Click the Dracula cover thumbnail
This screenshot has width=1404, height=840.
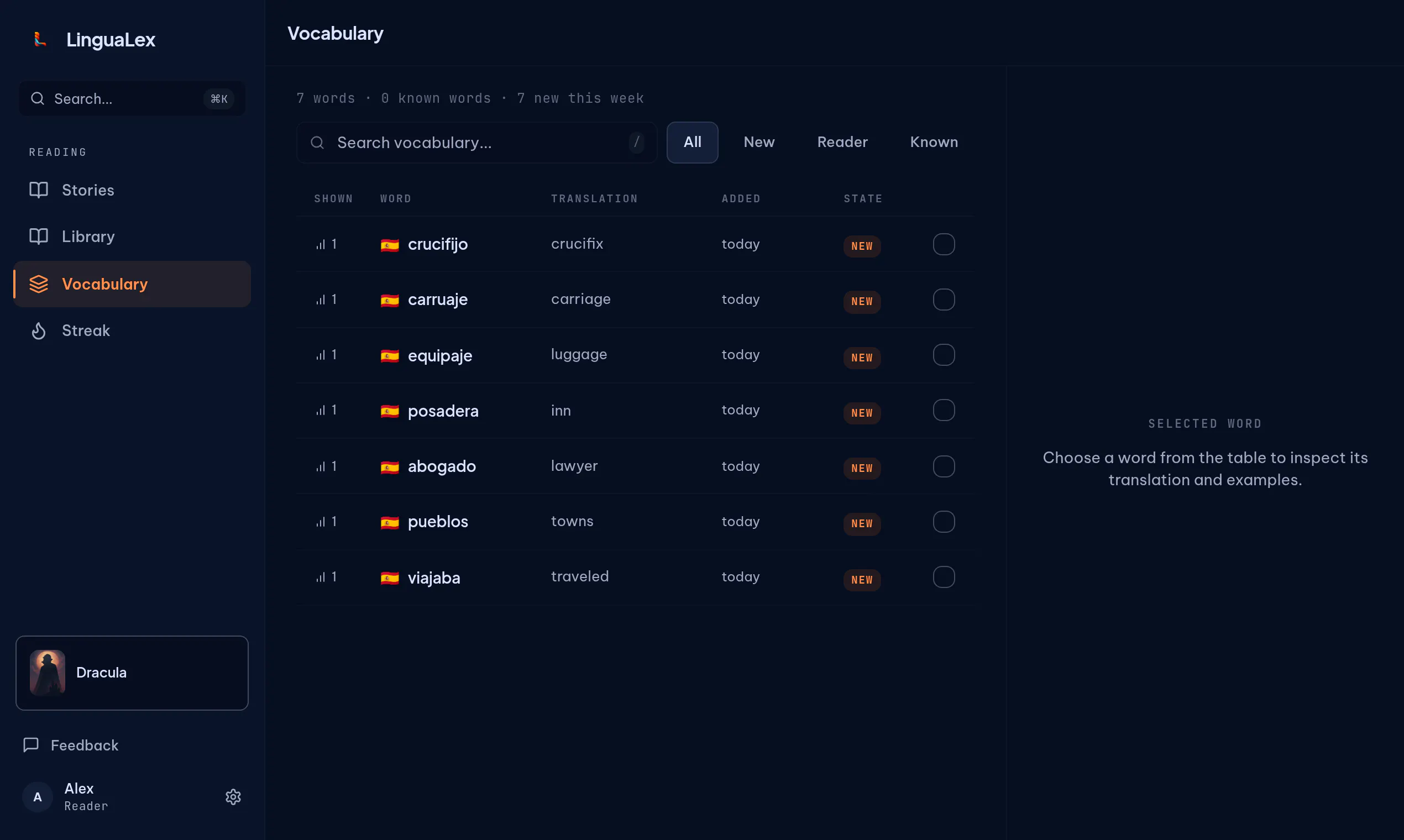(48, 673)
